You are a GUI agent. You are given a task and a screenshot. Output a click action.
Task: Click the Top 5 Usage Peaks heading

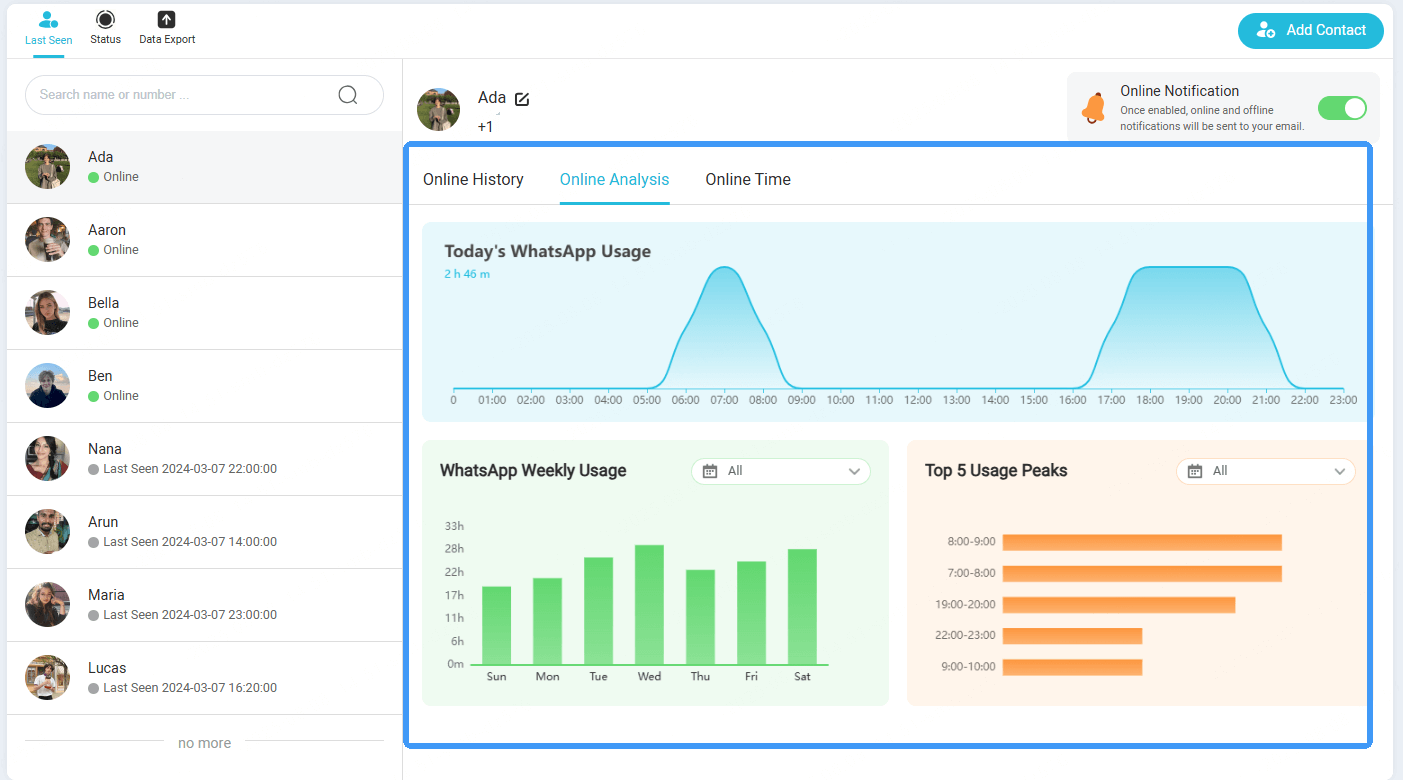click(x=996, y=471)
